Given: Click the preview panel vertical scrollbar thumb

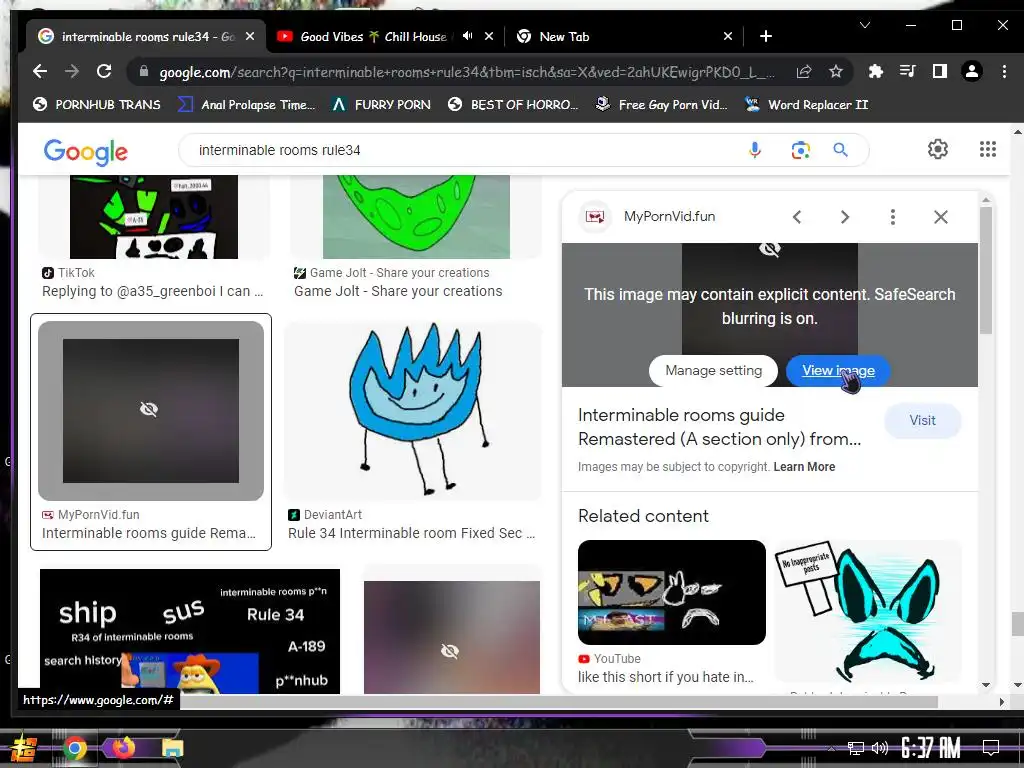Looking at the screenshot, I should pos(986,271).
